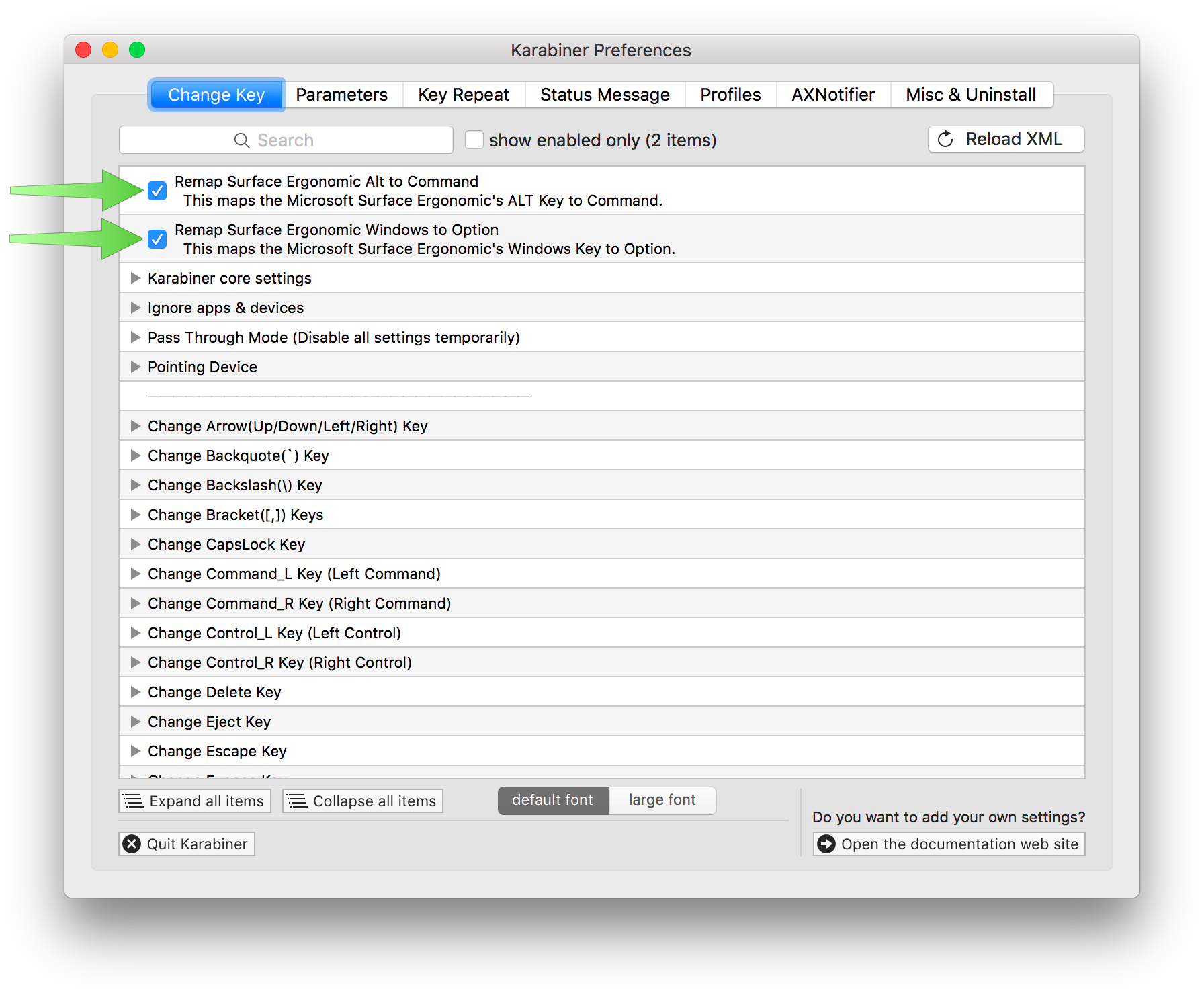Uncheck Remap Surface Ergonomic Windows to Option
1204x997 pixels.
[x=157, y=239]
